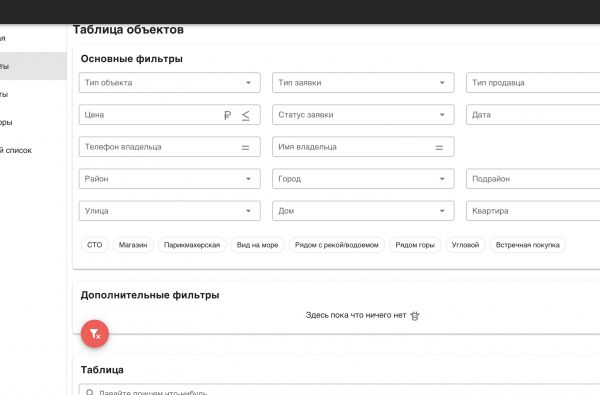Open the Тип продавца field
Viewport: 600px width, 395px height.
click(x=533, y=83)
